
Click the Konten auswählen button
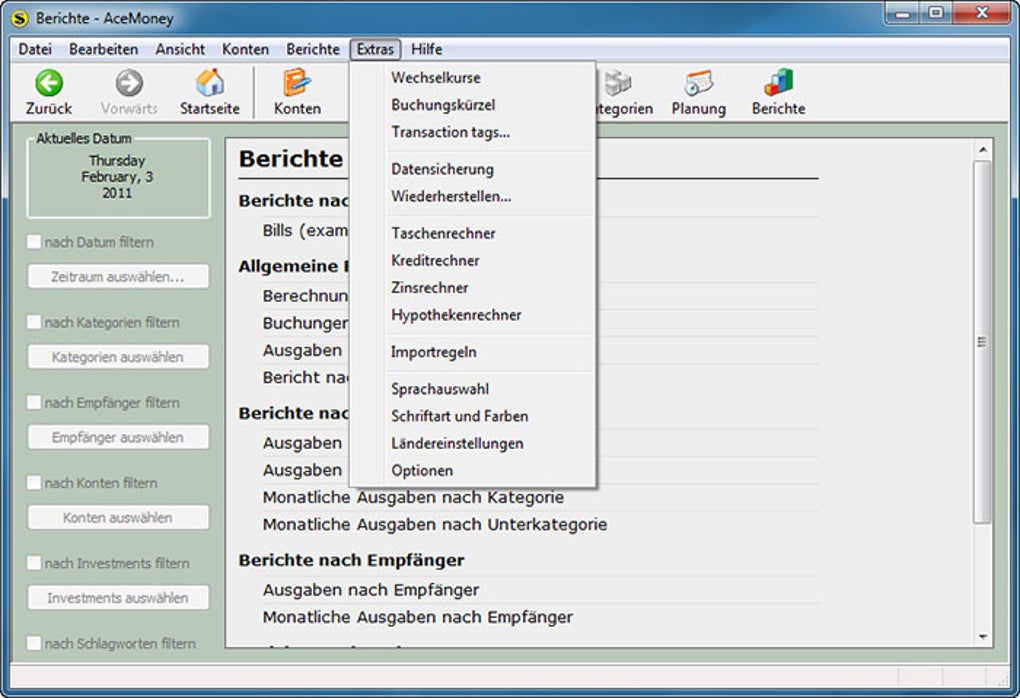(x=118, y=518)
